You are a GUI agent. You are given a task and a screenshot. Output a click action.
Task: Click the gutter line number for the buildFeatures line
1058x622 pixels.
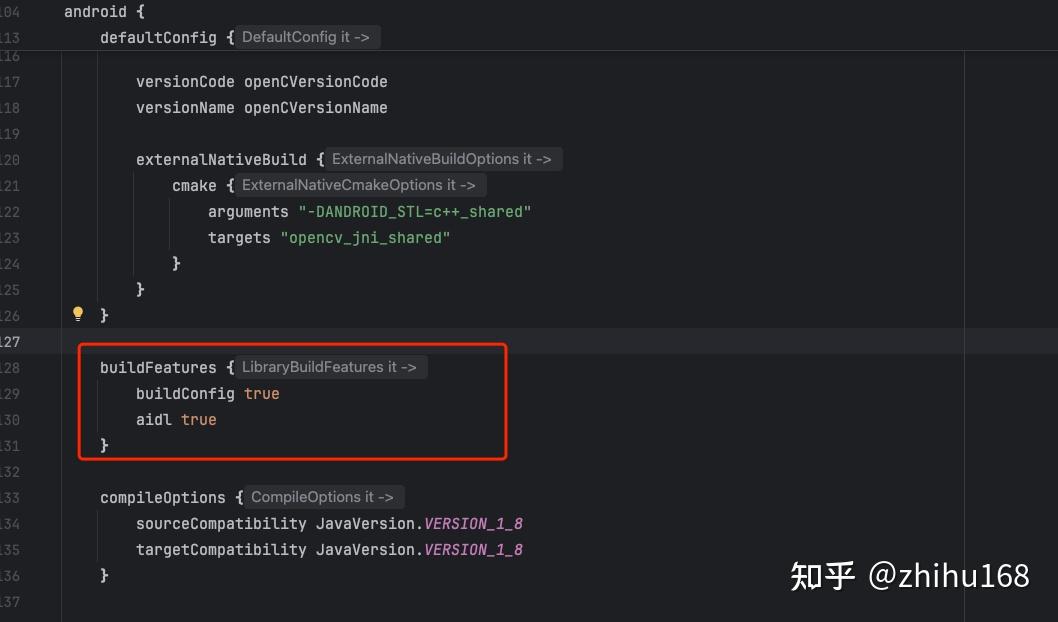point(10,368)
